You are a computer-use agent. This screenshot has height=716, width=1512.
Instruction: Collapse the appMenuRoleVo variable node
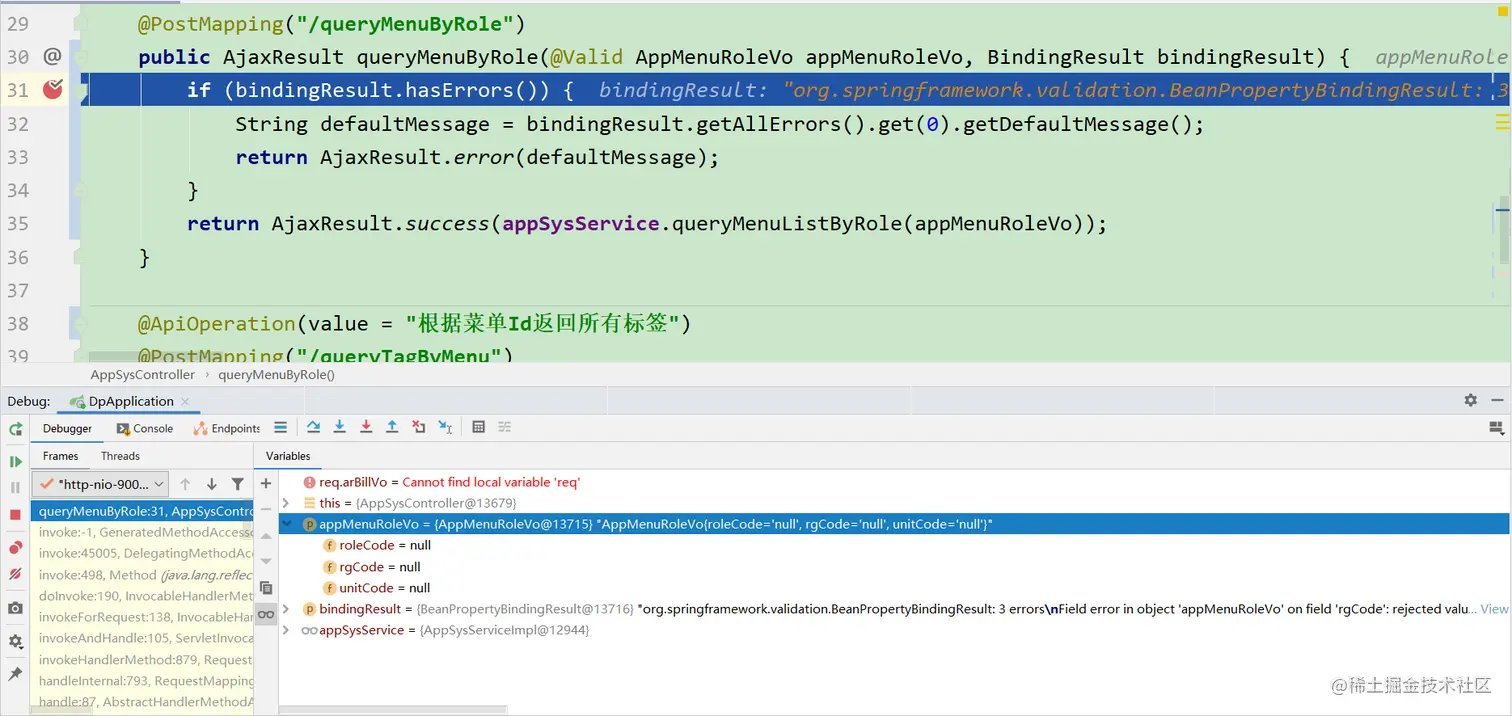tap(287, 524)
